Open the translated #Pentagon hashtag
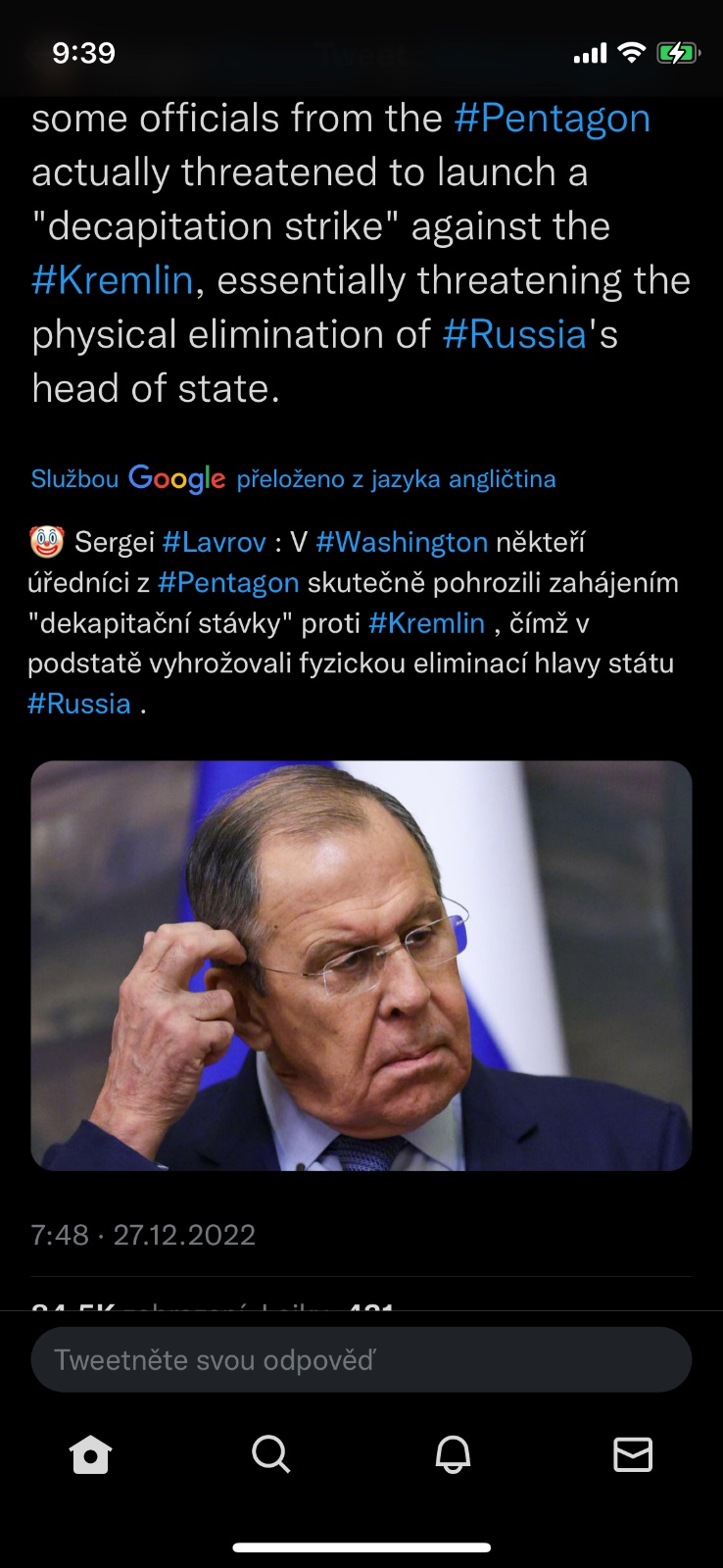Image resolution: width=723 pixels, height=1568 pixels. (x=228, y=582)
